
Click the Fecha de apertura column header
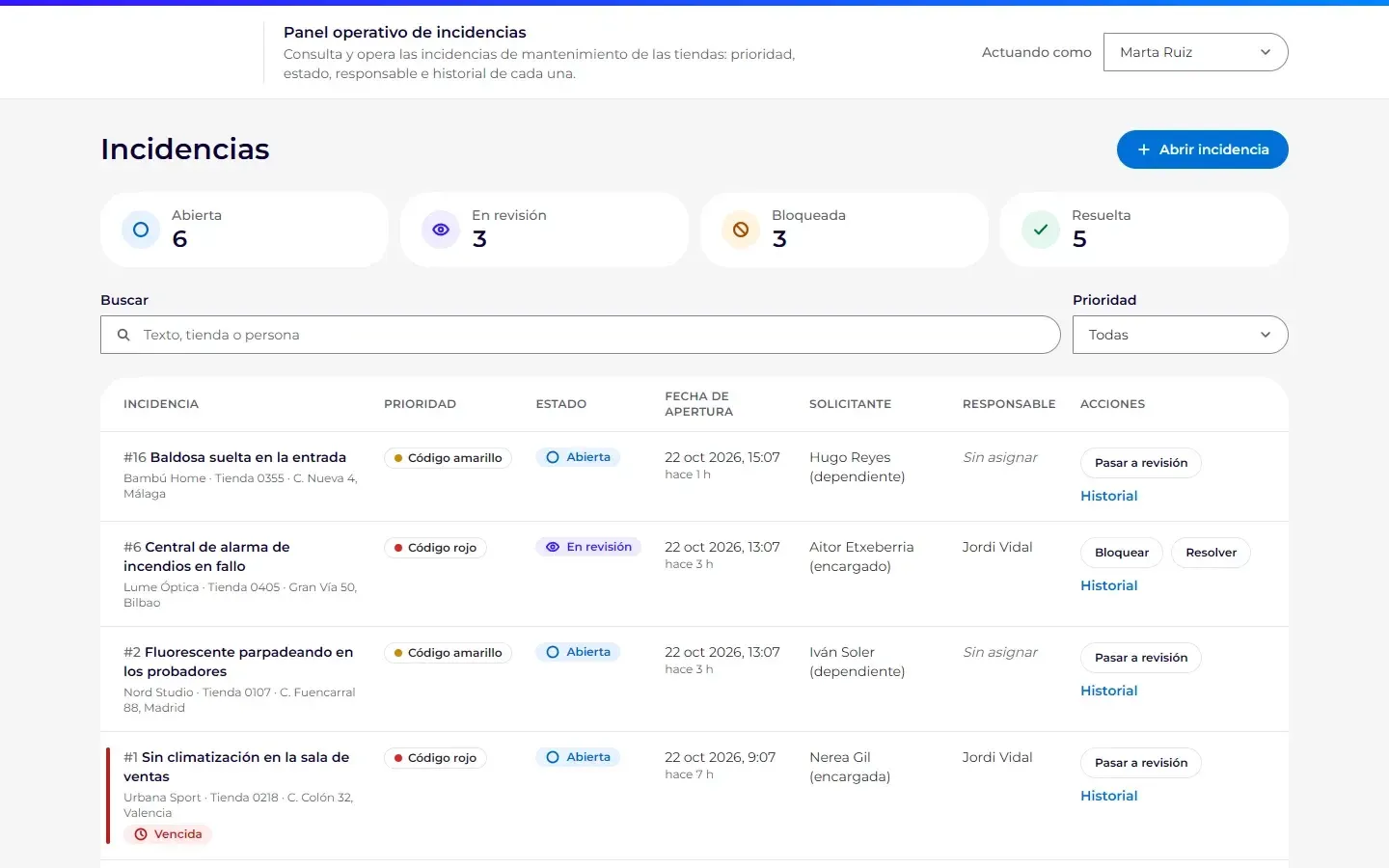click(699, 404)
